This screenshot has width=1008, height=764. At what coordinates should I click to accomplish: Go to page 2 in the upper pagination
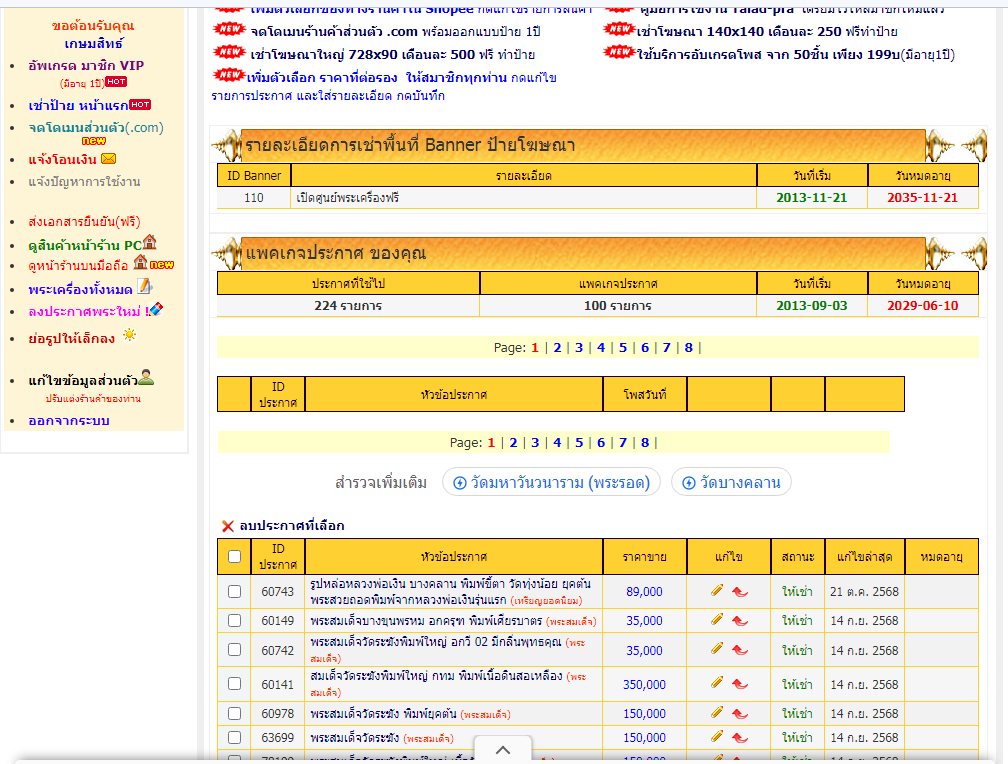557,348
